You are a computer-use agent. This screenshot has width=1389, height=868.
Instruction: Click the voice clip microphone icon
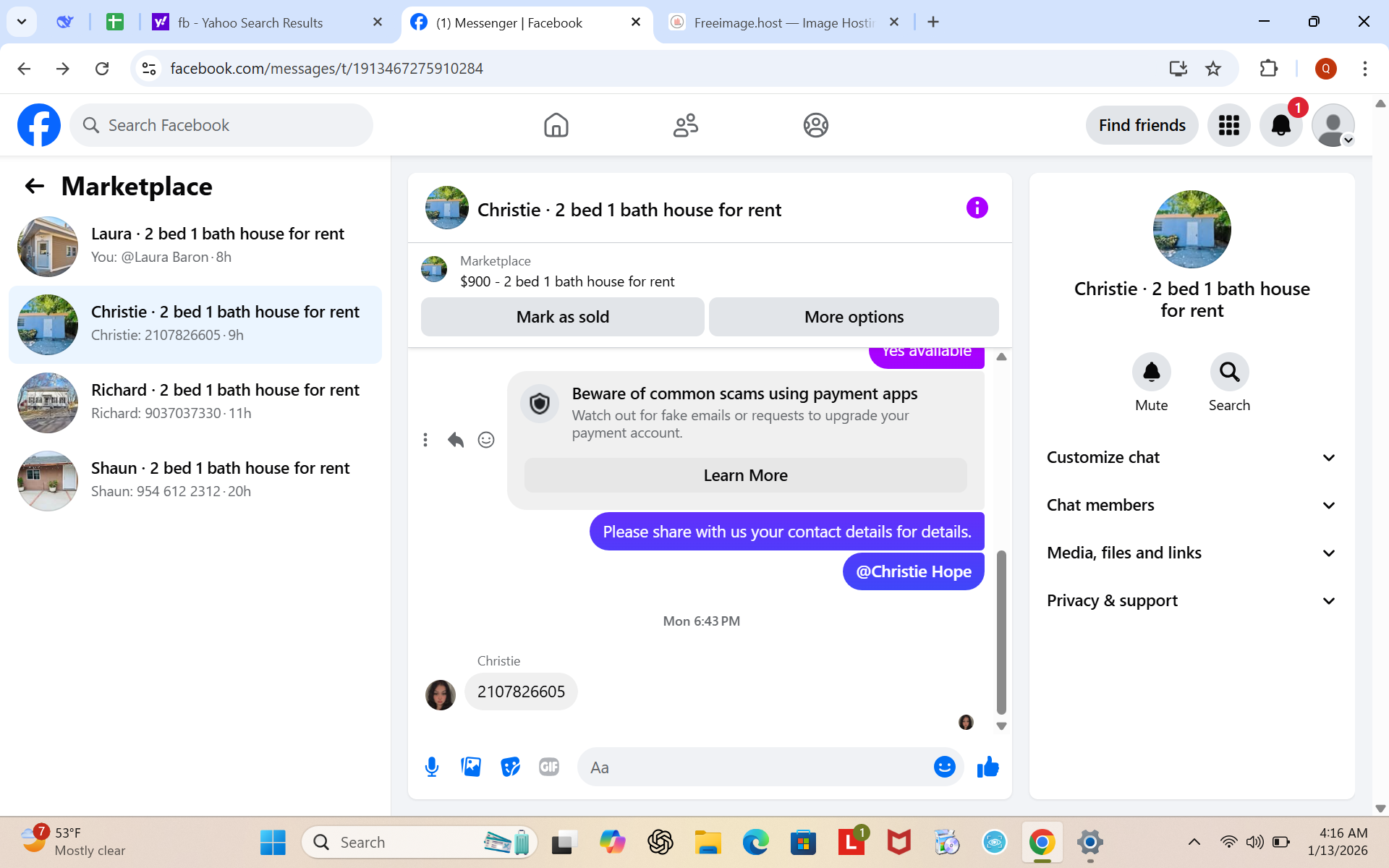point(432,767)
